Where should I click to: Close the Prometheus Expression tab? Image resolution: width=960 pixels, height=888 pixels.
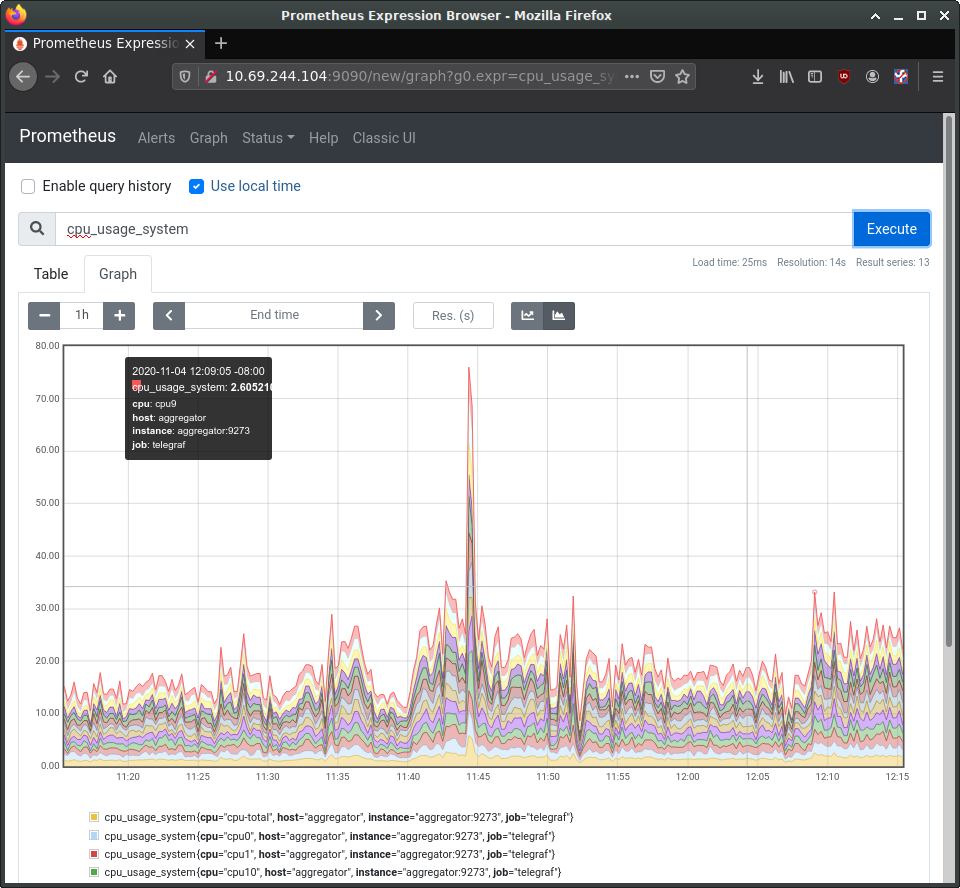(x=190, y=43)
